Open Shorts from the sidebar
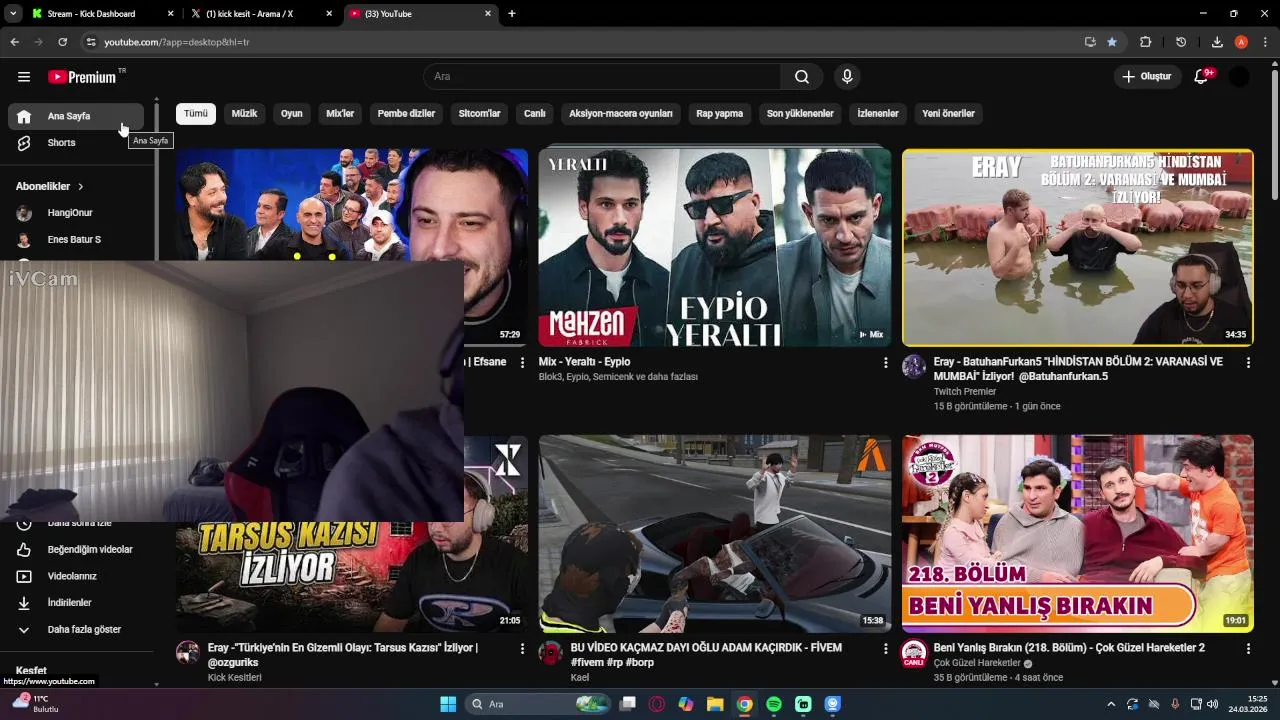1280x720 pixels. click(x=76, y=143)
